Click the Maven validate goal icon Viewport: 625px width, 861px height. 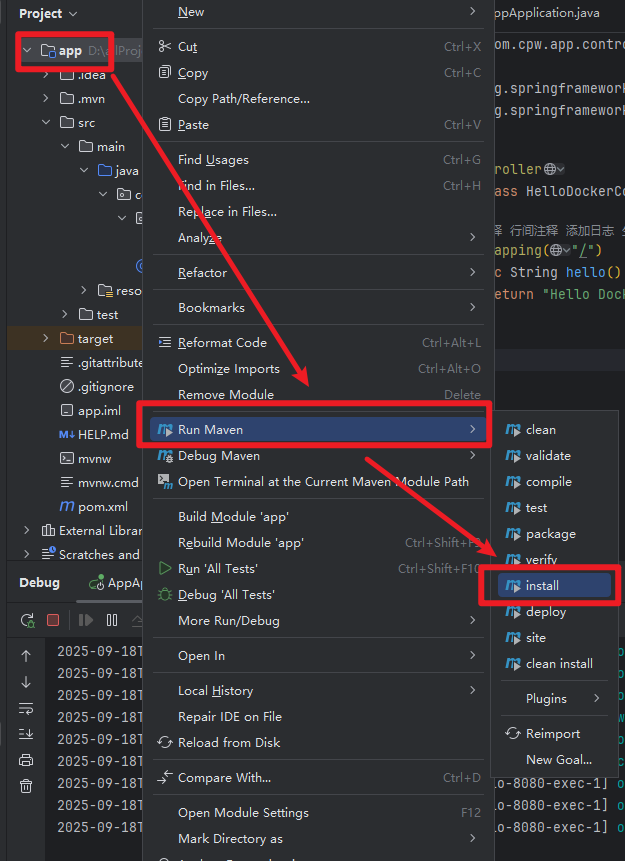click(x=512, y=455)
